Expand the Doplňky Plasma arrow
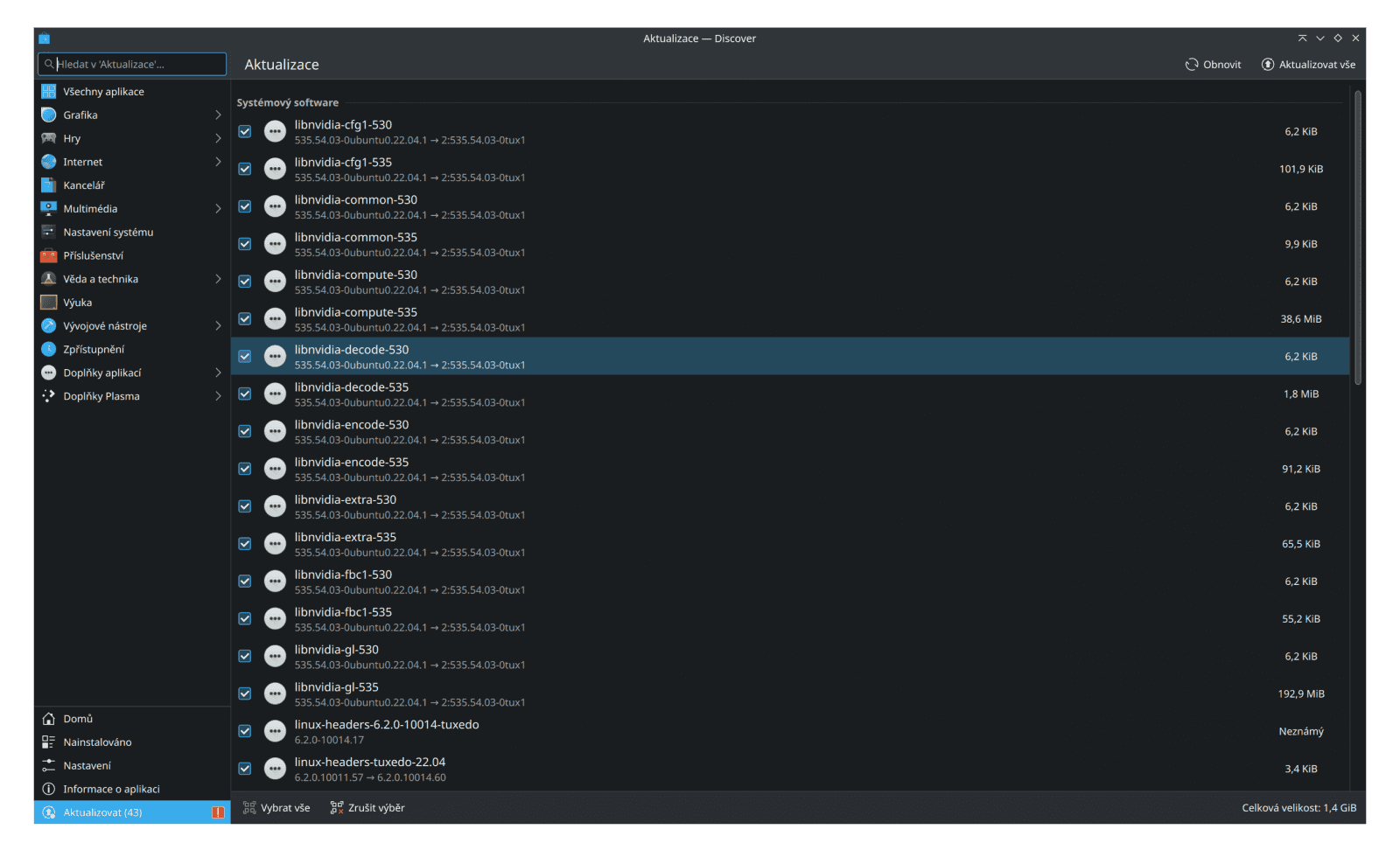The height and width of the screenshot is (864, 1400). pos(218,396)
